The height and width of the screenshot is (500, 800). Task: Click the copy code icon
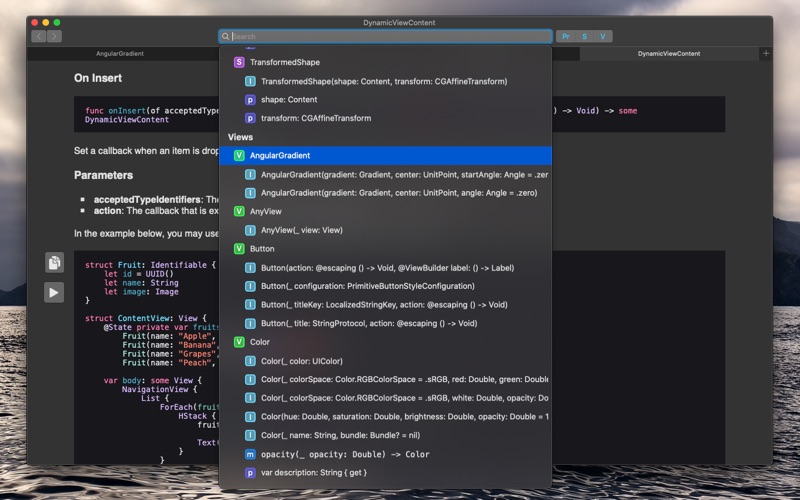tap(54, 263)
